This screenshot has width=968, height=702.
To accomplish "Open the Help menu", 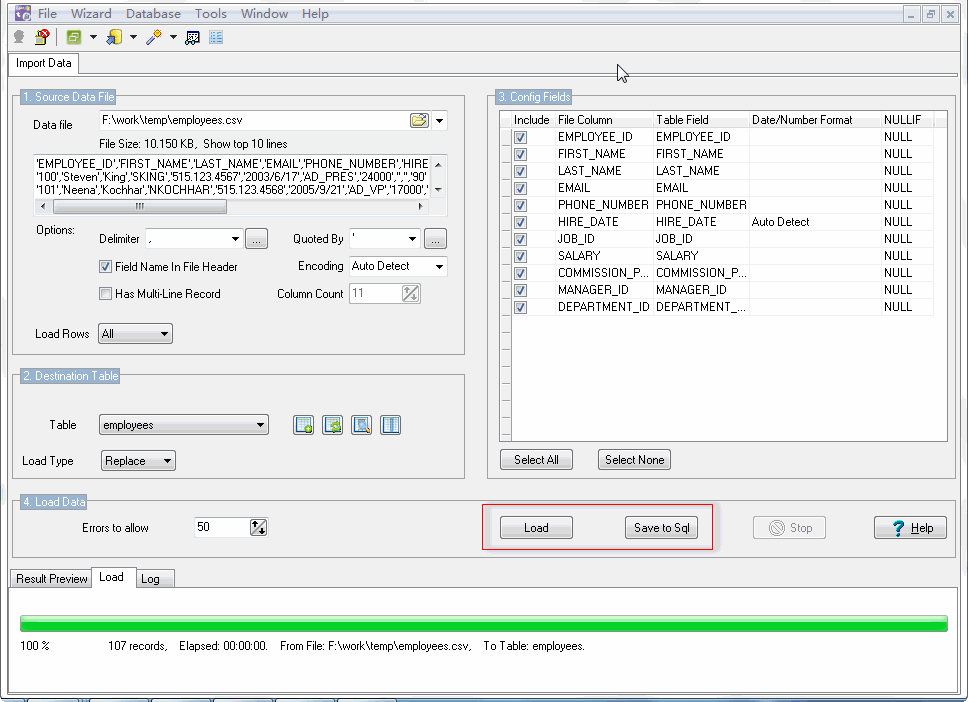I will click(x=315, y=14).
